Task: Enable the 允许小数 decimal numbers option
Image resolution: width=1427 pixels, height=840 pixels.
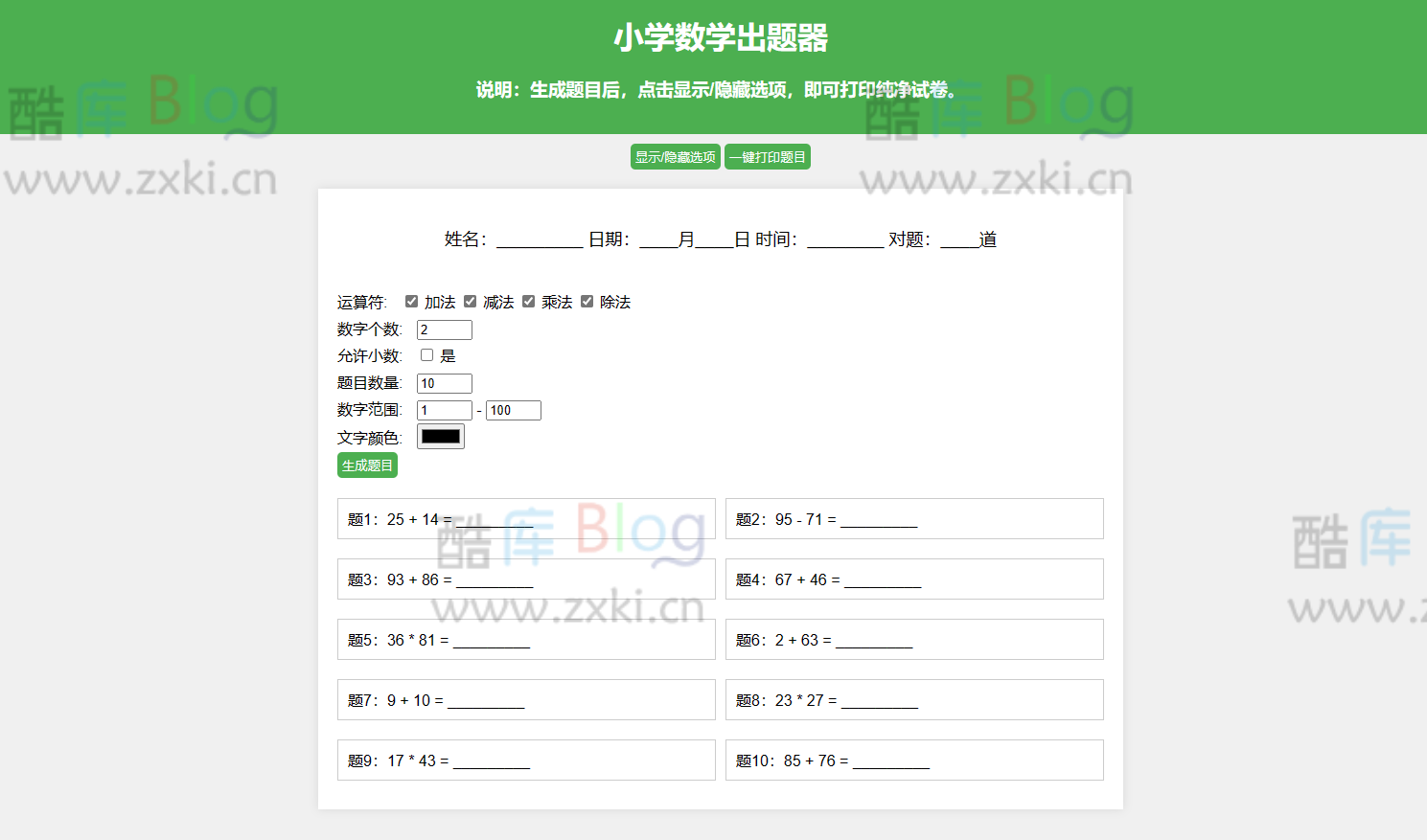Action: (426, 354)
